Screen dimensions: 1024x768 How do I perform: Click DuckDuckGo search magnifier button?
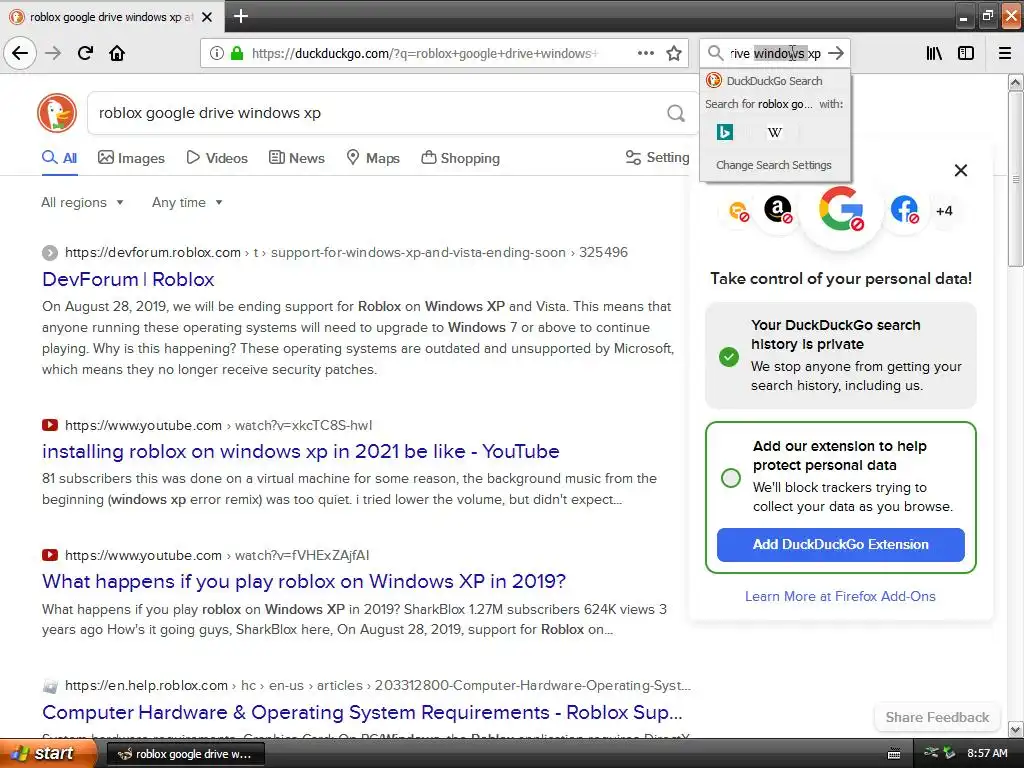676,113
